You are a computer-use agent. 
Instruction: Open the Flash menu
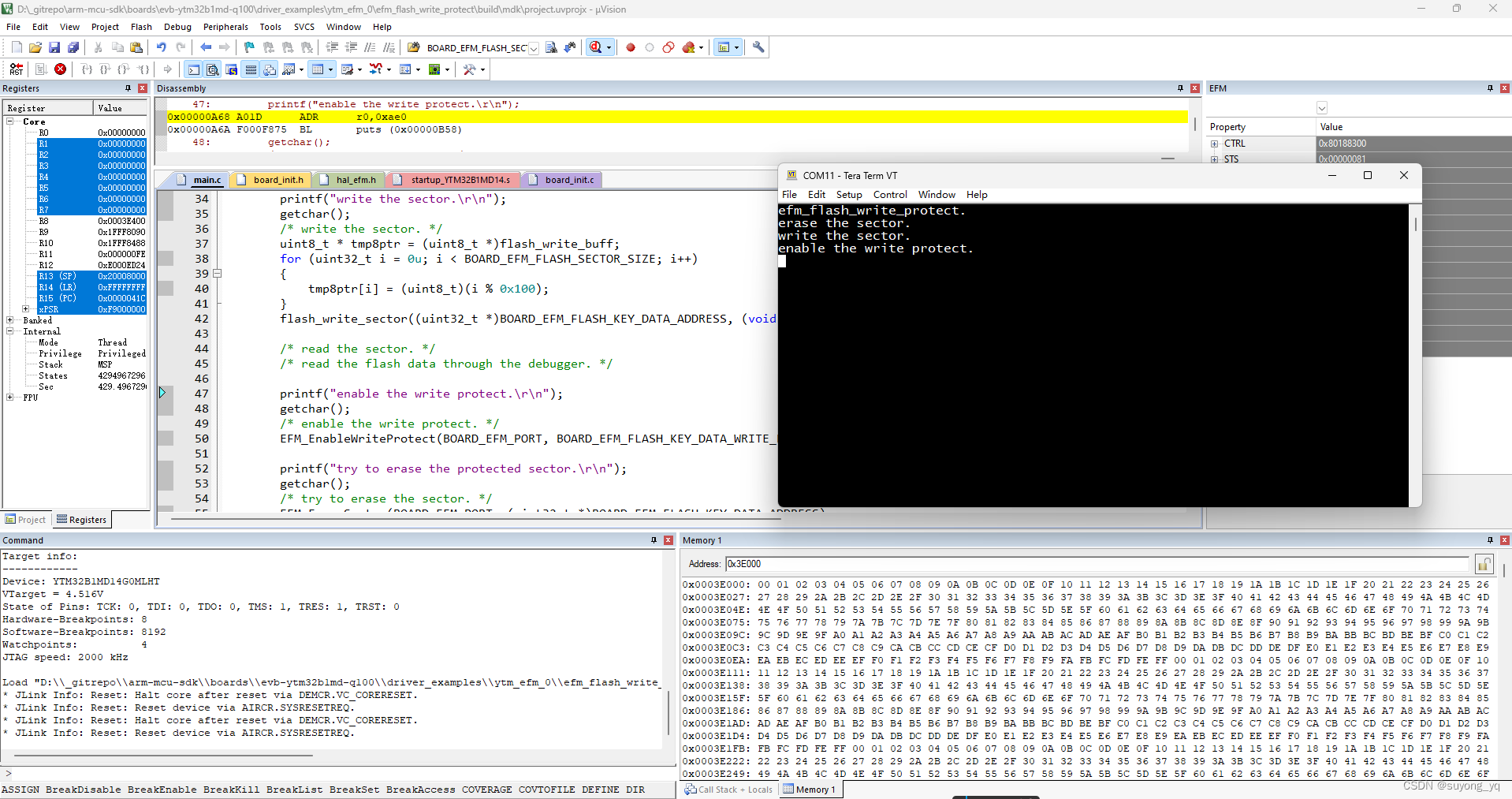[141, 27]
